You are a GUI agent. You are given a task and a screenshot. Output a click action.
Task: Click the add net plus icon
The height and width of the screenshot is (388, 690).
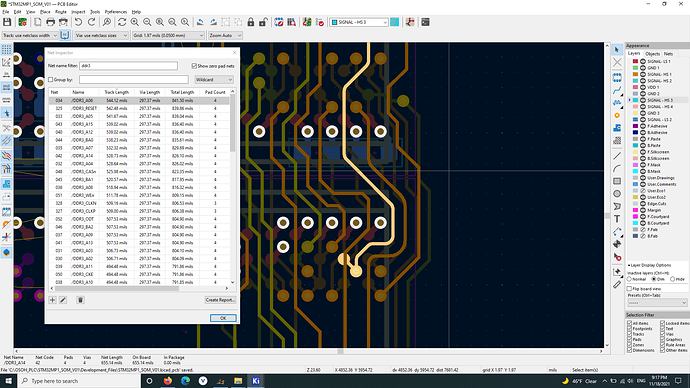(x=52, y=300)
